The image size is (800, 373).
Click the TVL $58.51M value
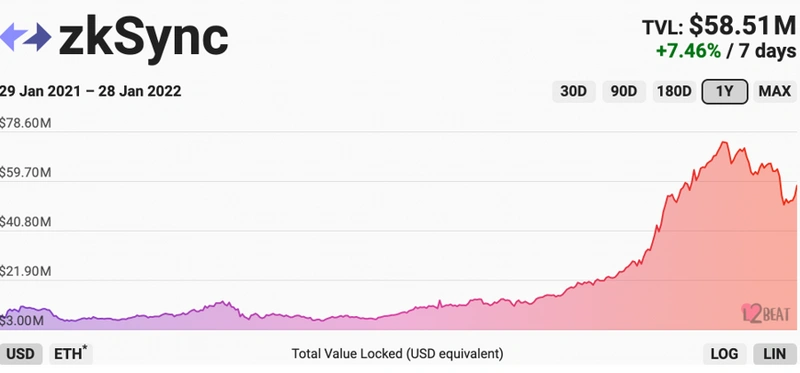click(x=742, y=26)
